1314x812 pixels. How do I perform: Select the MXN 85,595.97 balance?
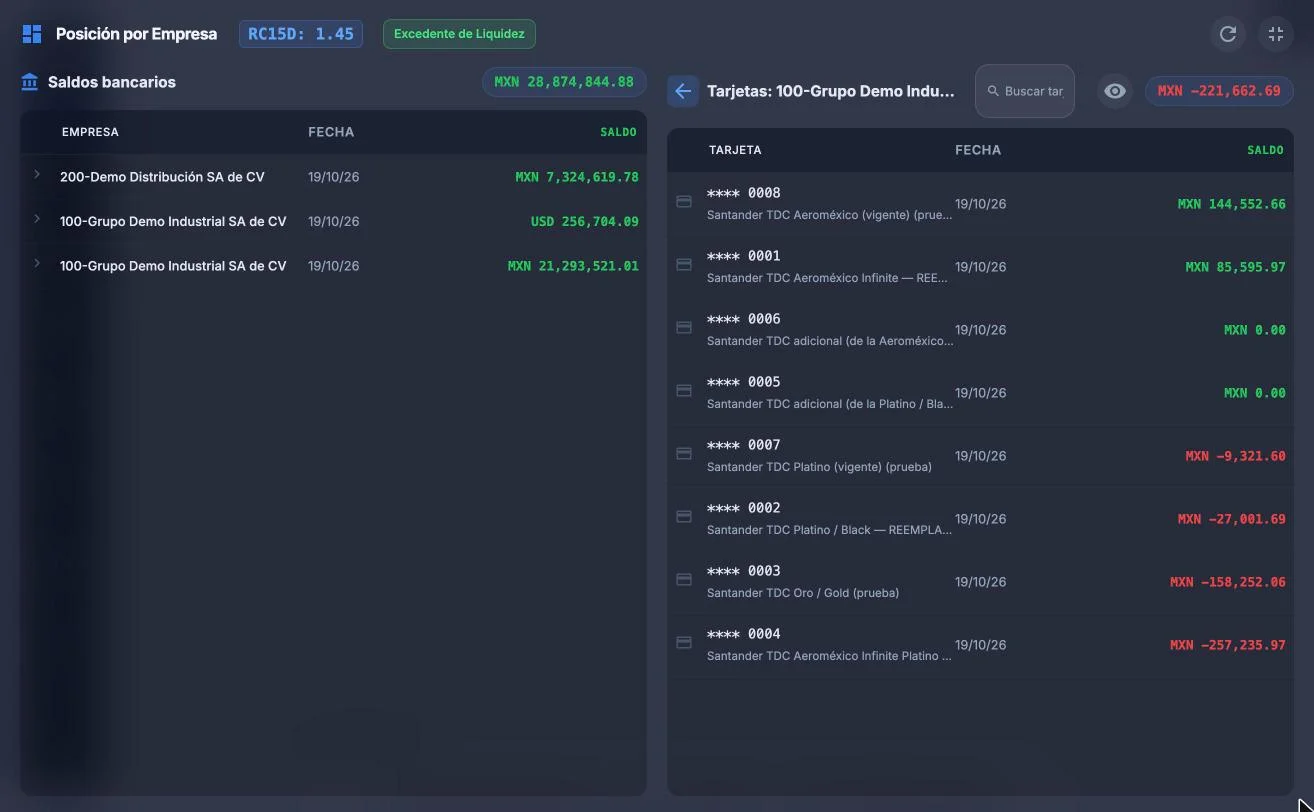1235,267
